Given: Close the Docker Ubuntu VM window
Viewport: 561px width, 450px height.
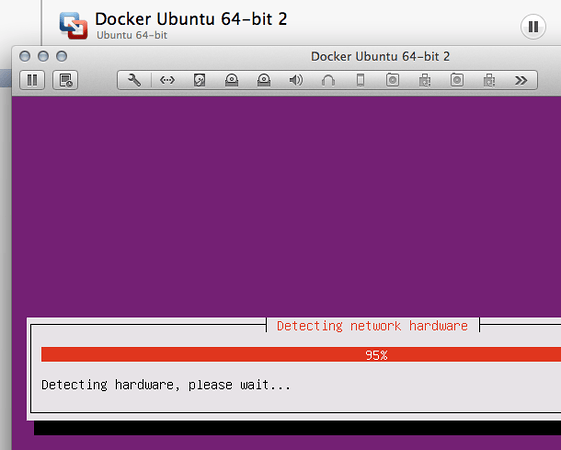Looking at the screenshot, I should (25, 56).
